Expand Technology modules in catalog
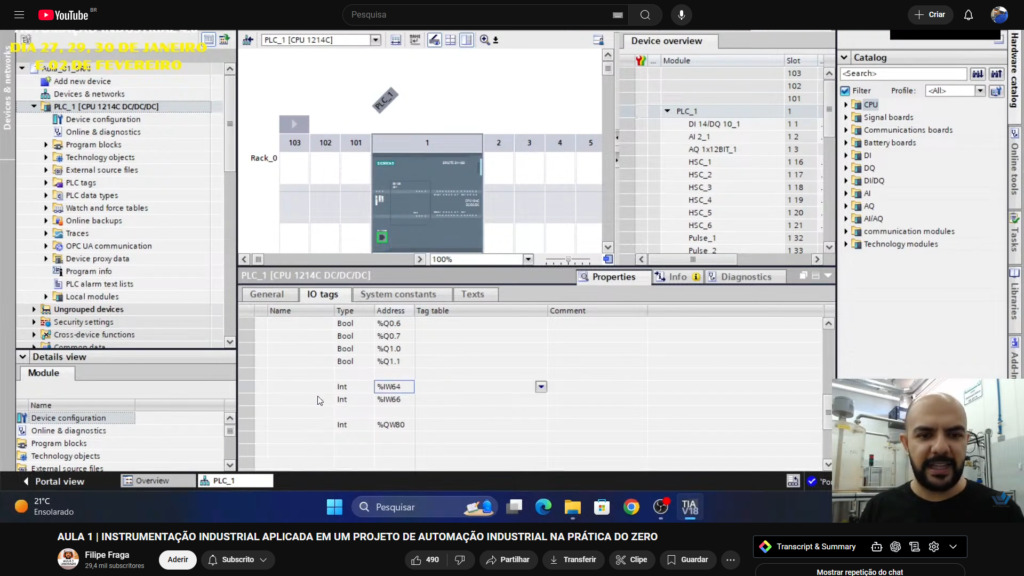1024x576 pixels. coord(846,244)
